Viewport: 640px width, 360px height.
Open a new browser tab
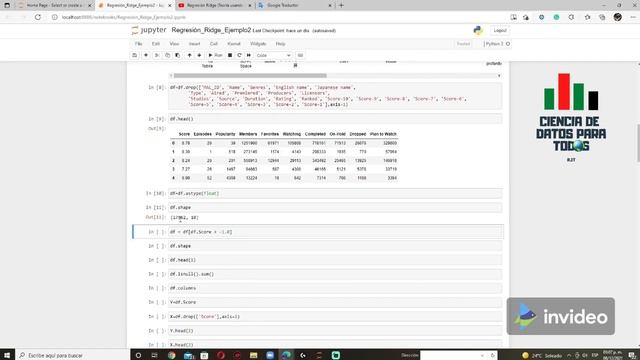341,5
